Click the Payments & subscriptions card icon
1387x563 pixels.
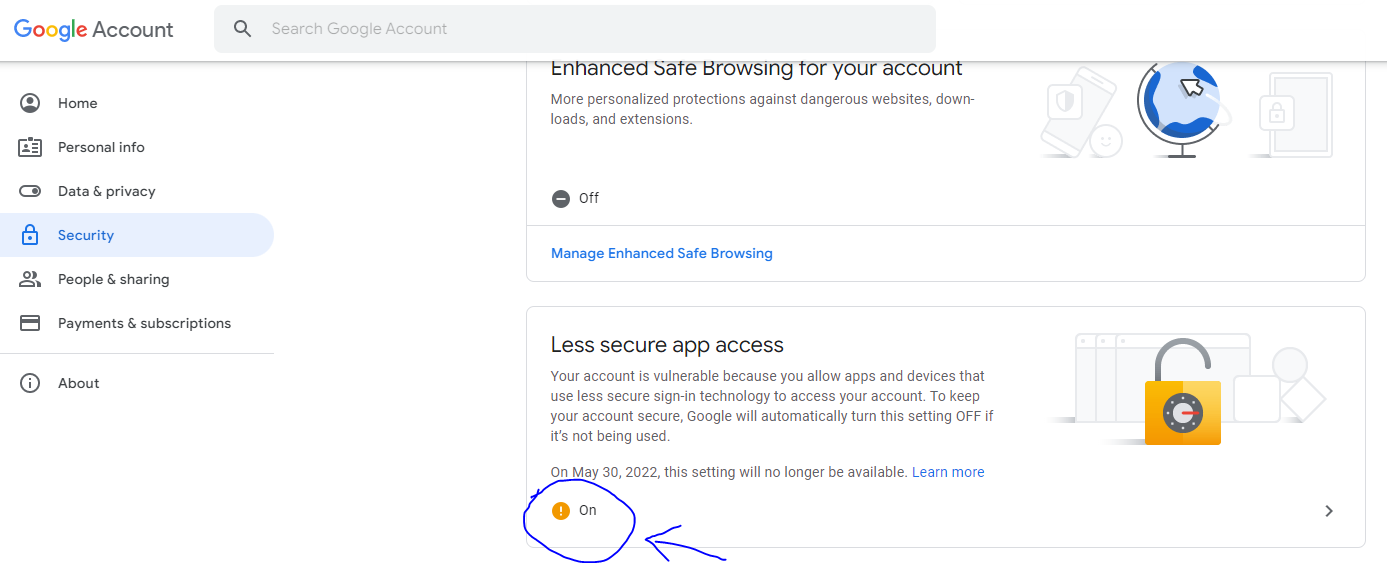30,323
